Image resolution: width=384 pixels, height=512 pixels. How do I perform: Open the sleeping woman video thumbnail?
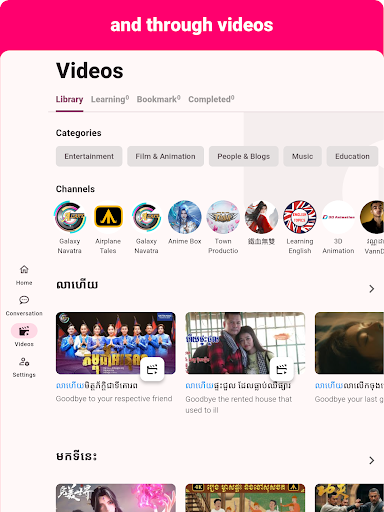click(349, 343)
